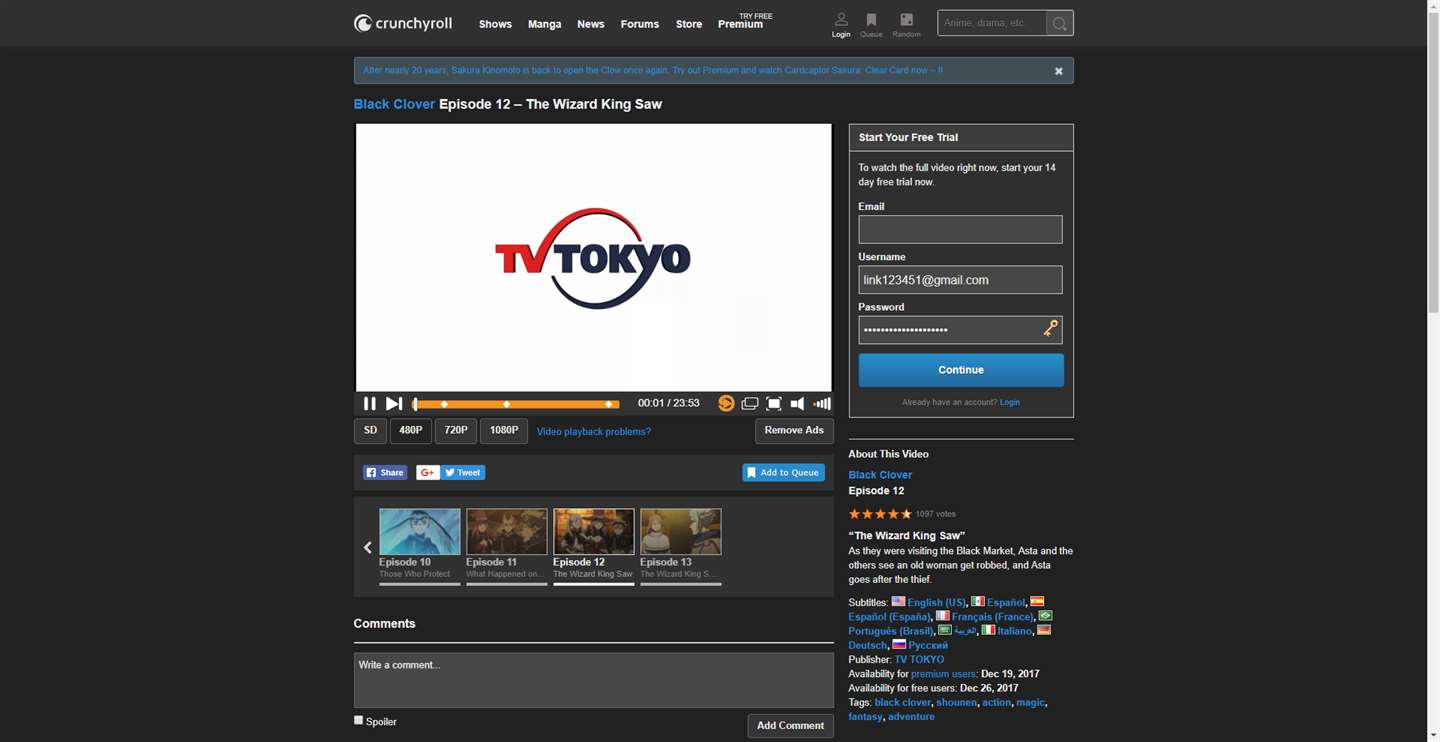
Task: Open the fantasy tag link
Action: [865, 717]
